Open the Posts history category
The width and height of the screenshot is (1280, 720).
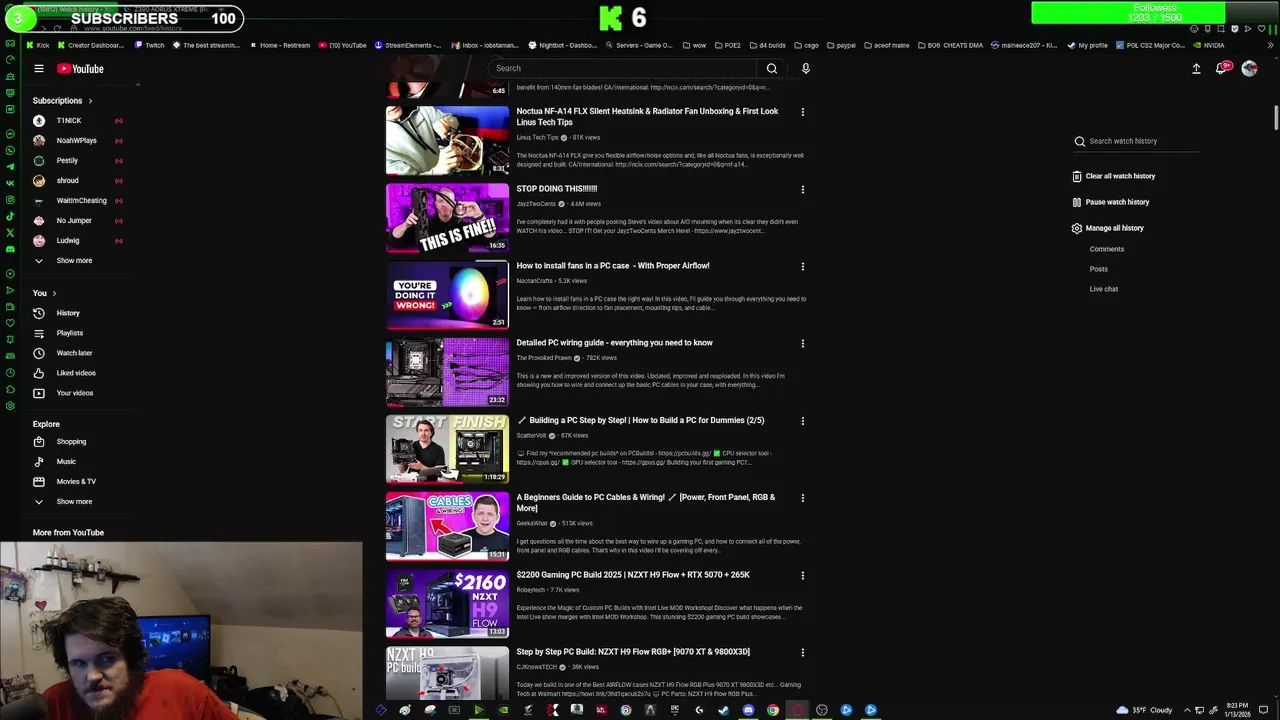(x=1099, y=269)
